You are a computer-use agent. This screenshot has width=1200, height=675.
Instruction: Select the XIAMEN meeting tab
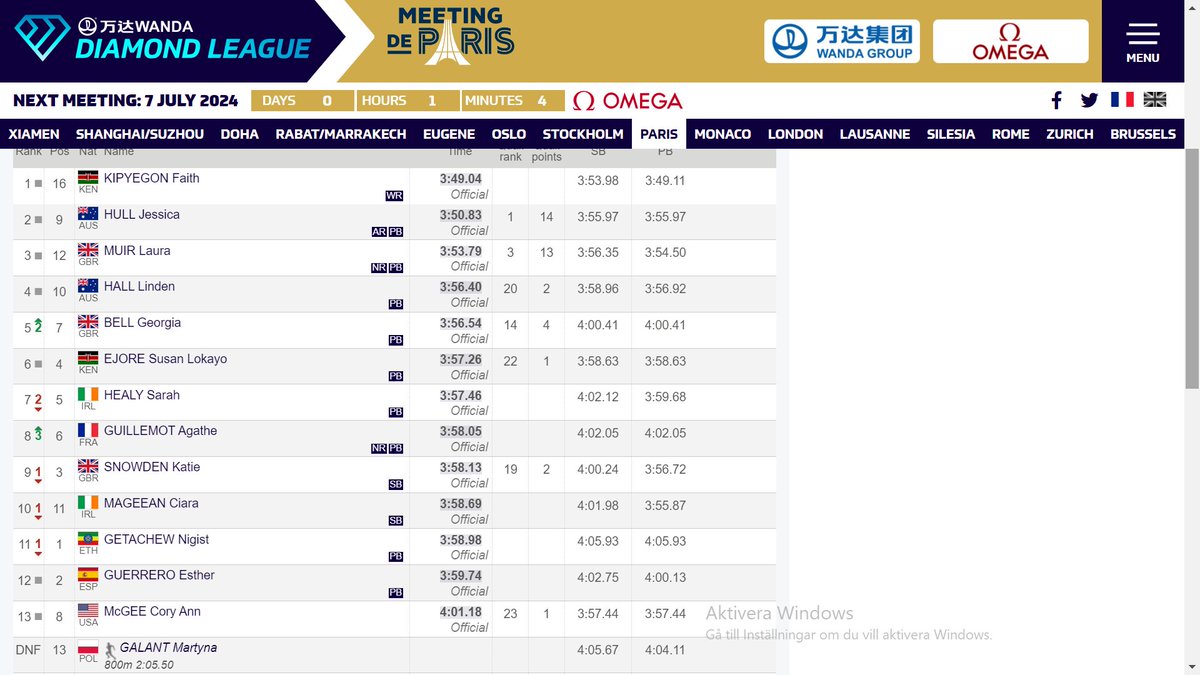pos(34,134)
